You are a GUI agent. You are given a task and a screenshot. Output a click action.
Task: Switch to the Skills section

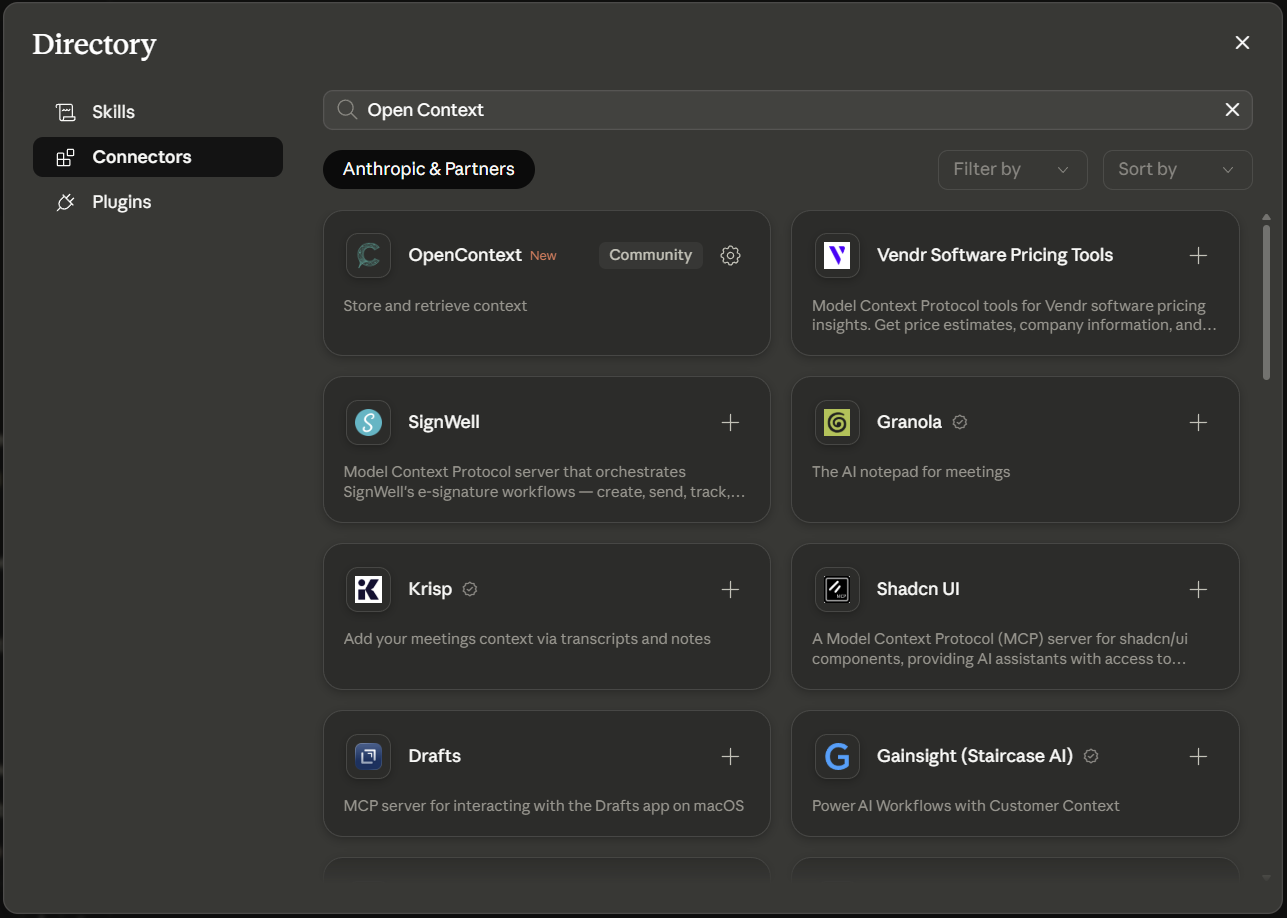point(158,112)
